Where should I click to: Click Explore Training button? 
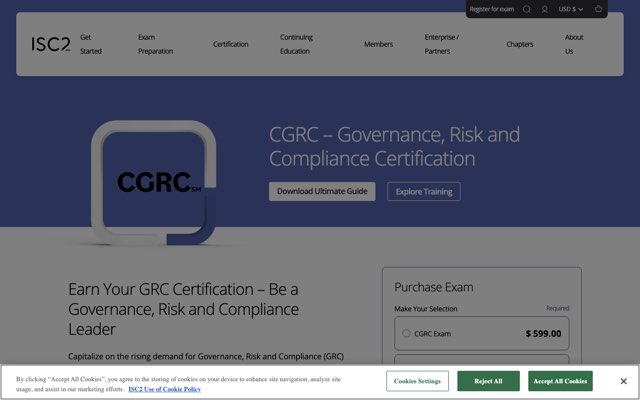(424, 191)
